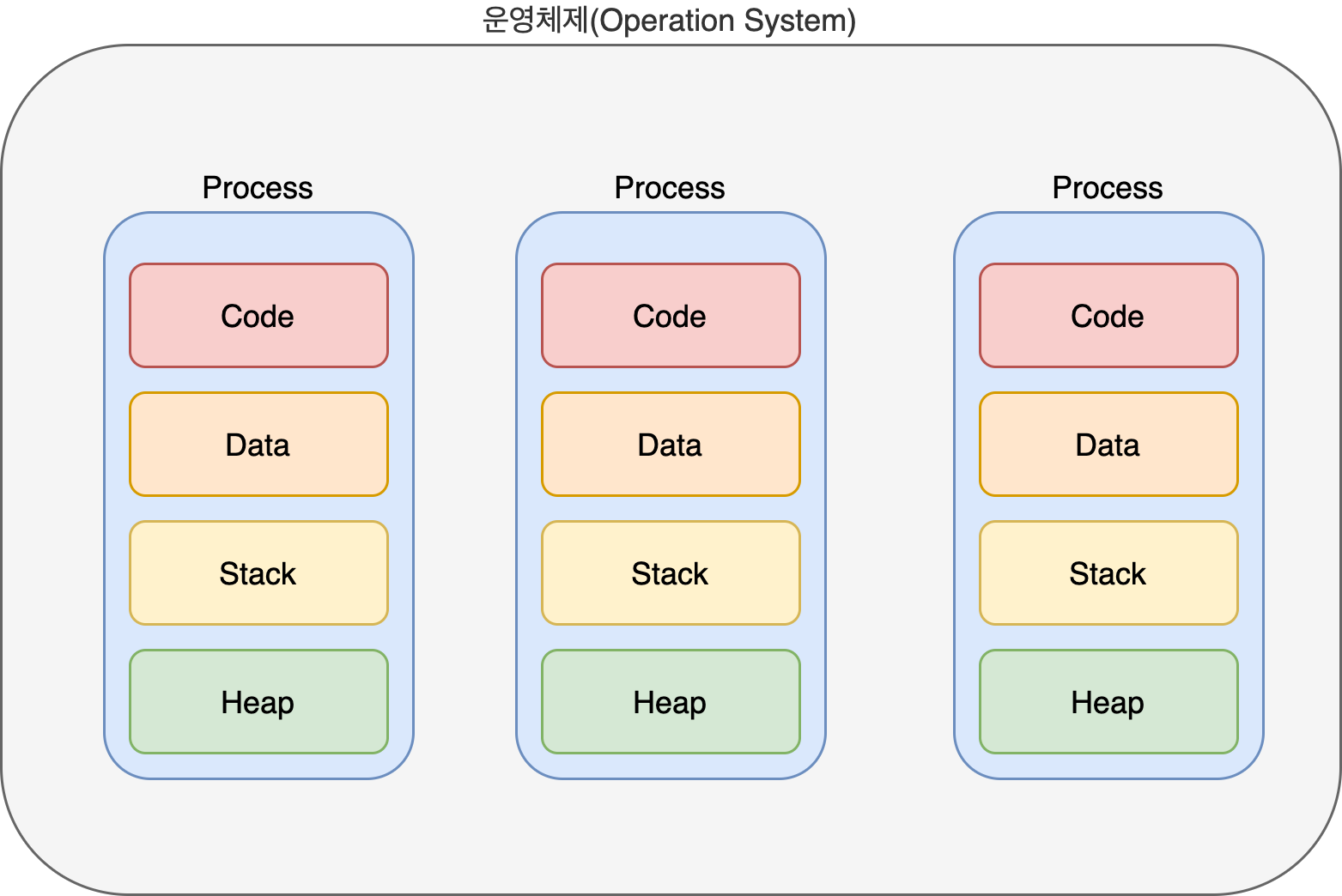Click the right Process label text
This screenshot has width=1342, height=896.
pyautogui.click(x=1108, y=188)
